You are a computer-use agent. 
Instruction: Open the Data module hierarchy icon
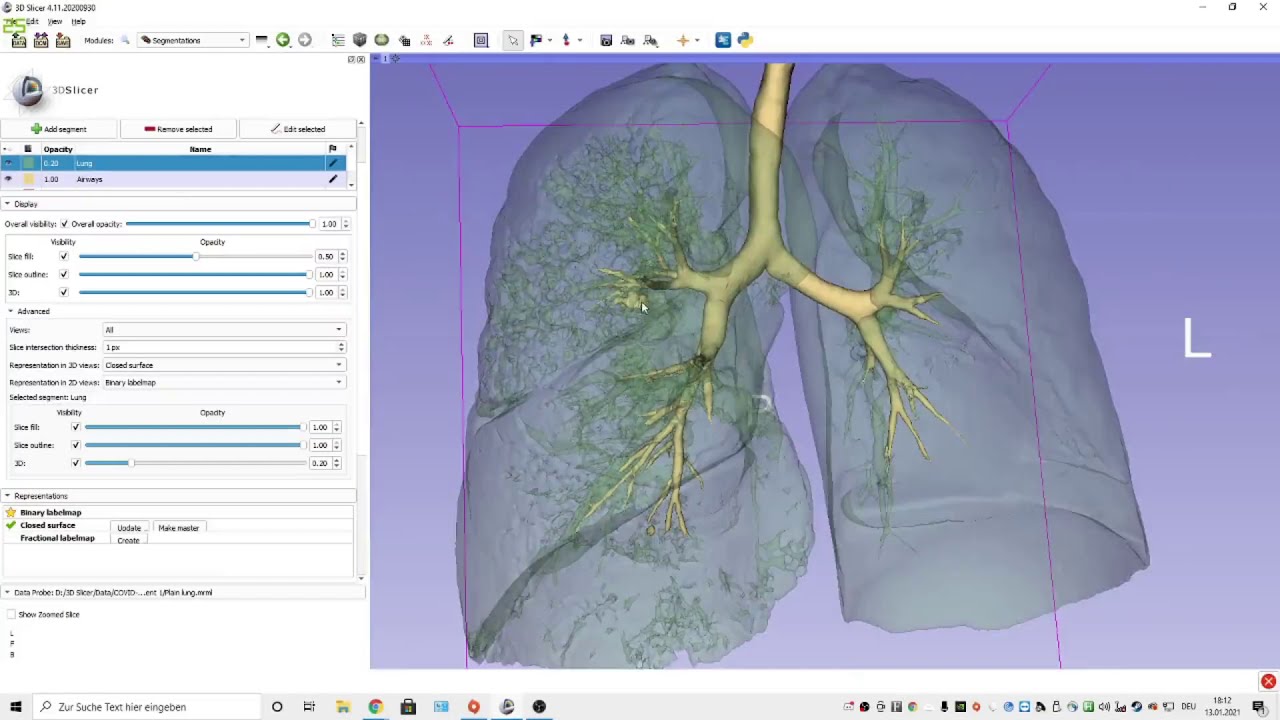click(x=338, y=40)
